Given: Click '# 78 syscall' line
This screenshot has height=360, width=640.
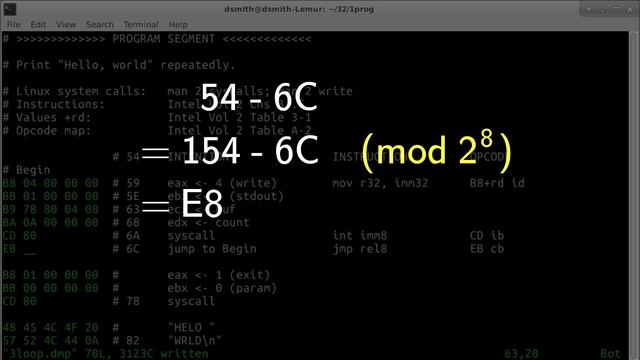Looking at the screenshot, I should 164,301.
